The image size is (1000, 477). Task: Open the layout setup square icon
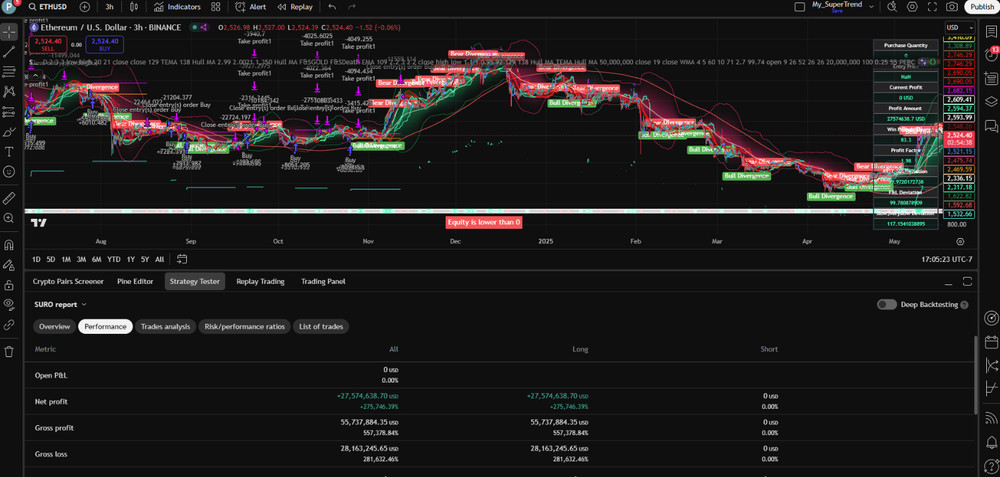(799, 7)
